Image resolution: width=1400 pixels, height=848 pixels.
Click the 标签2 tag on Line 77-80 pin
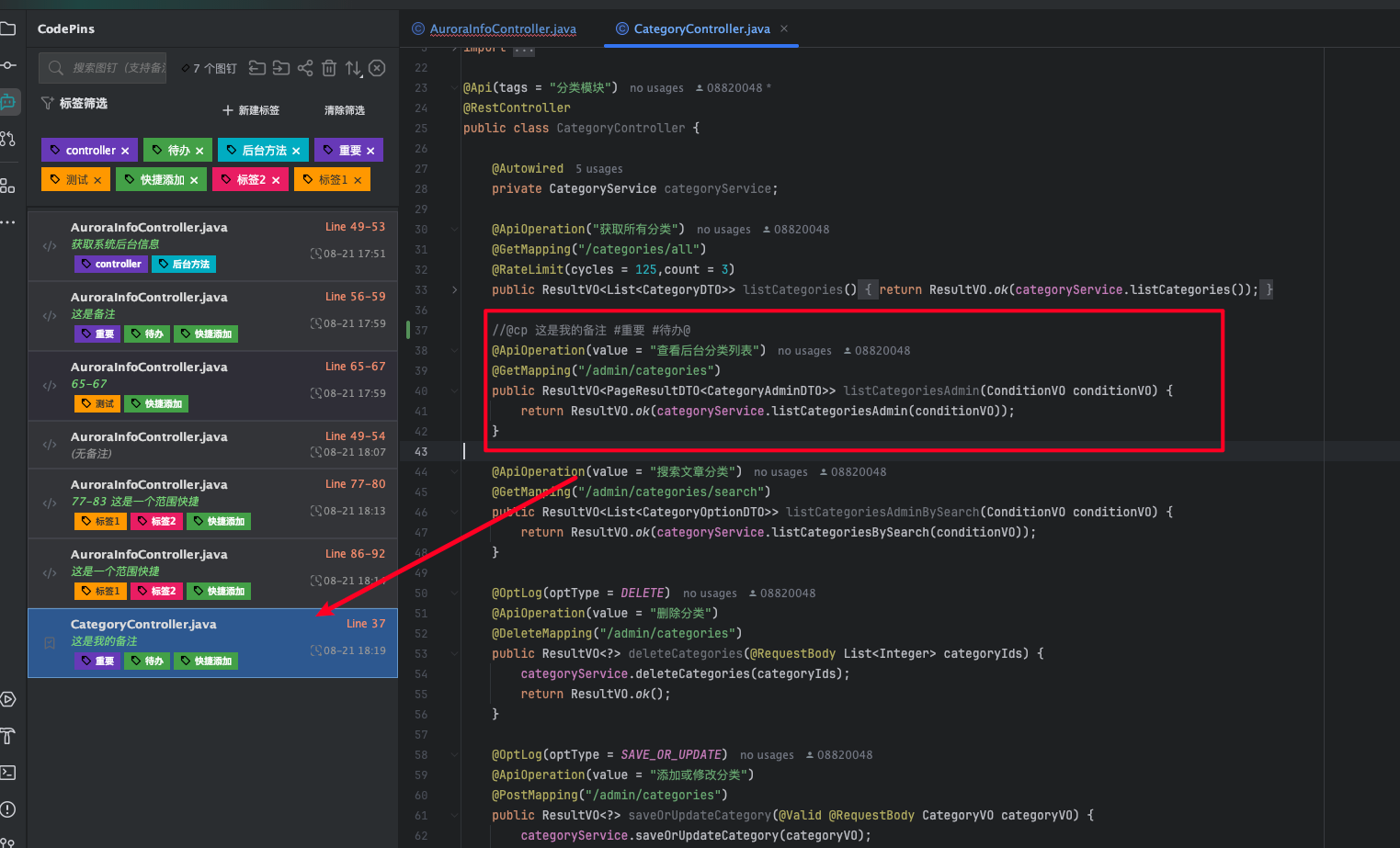pyautogui.click(x=156, y=521)
